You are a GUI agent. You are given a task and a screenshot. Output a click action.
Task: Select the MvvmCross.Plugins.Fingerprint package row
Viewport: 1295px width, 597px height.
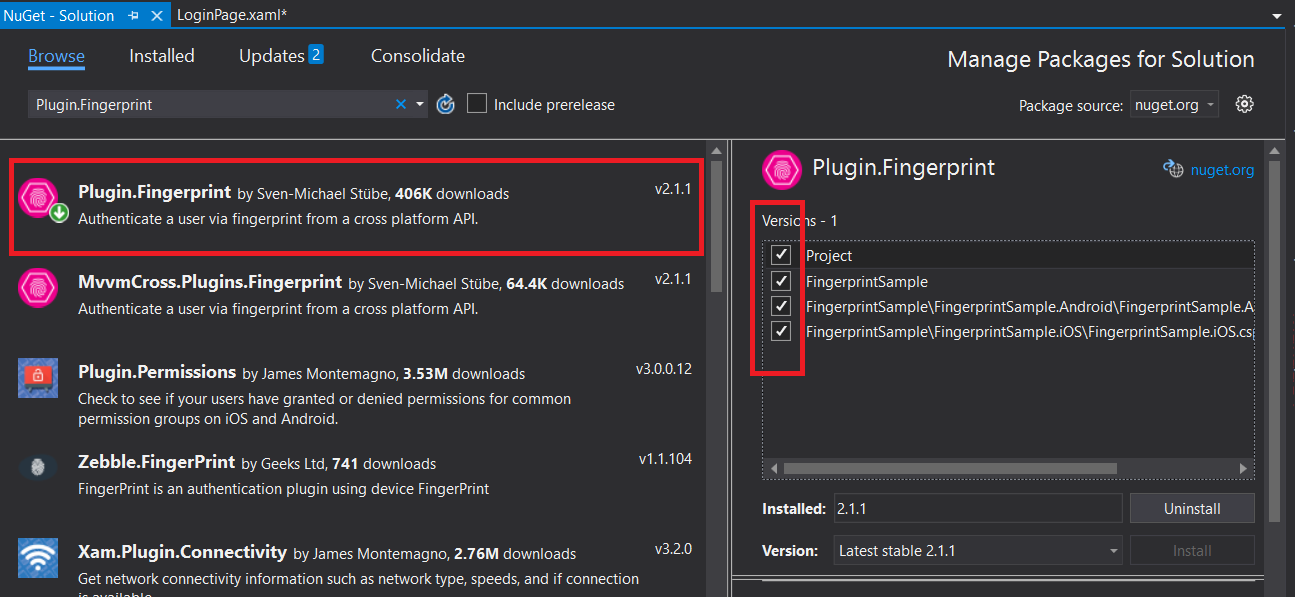(353, 295)
